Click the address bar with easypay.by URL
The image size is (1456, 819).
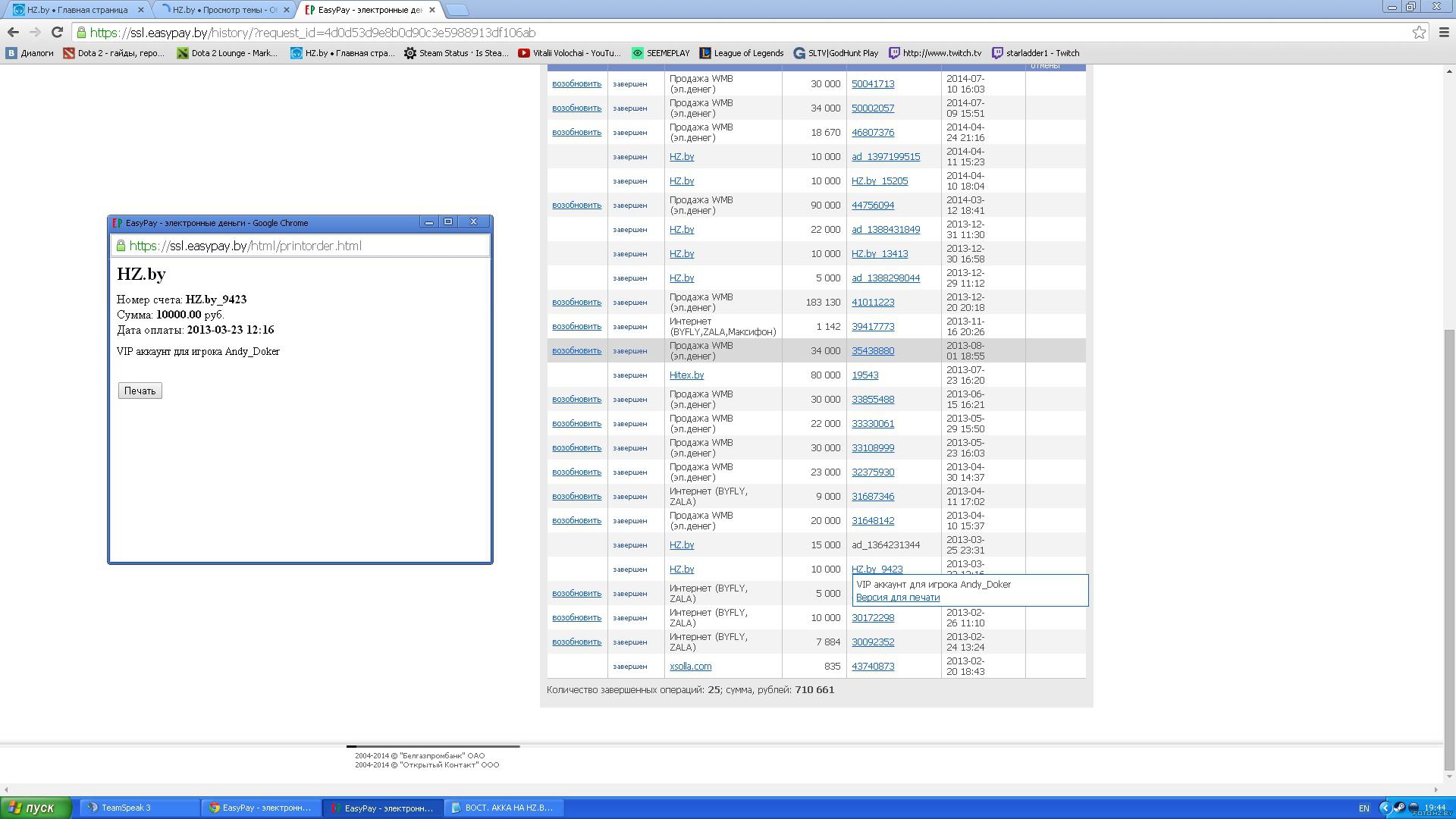point(743,33)
